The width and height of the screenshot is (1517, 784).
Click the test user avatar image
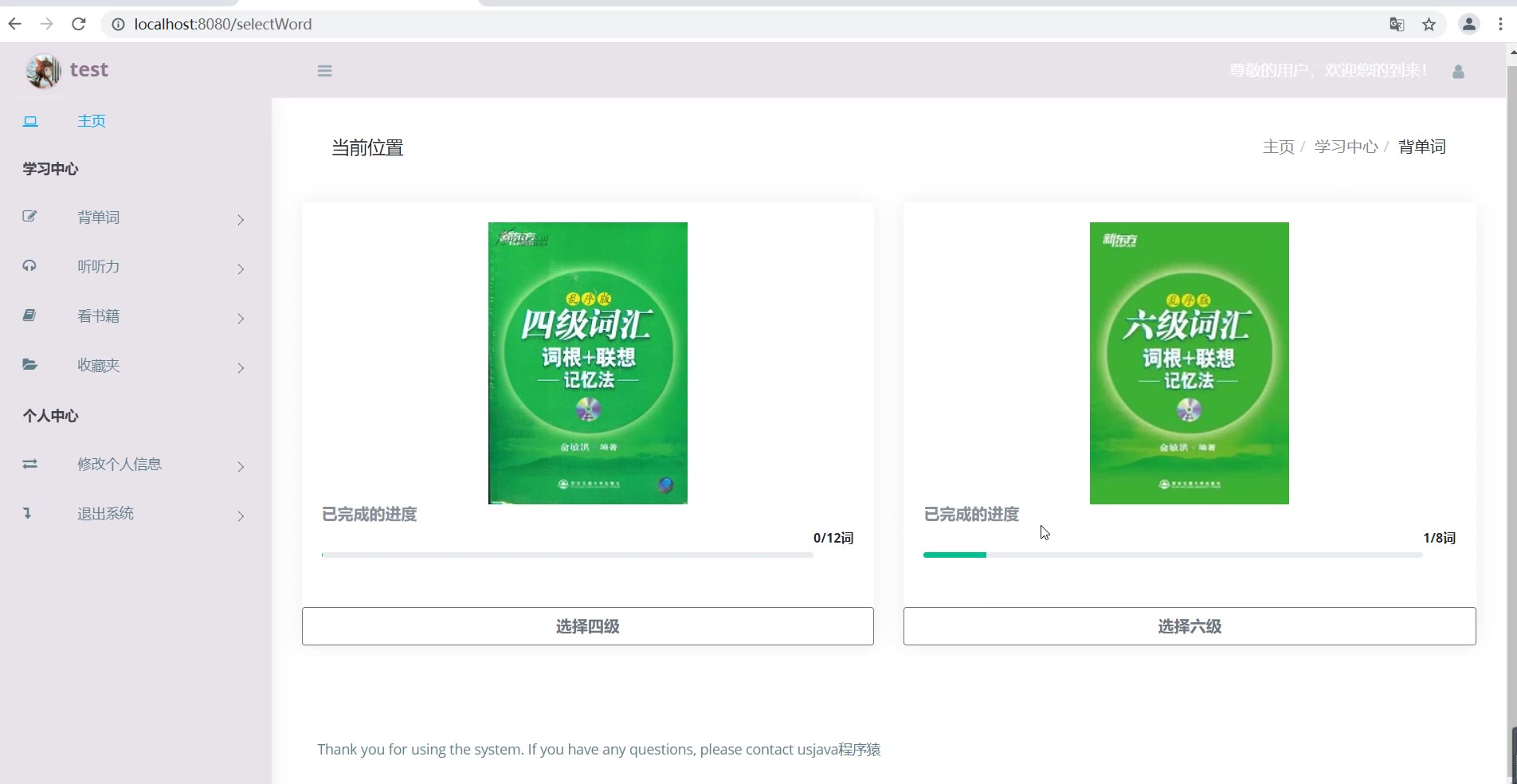[x=43, y=71]
